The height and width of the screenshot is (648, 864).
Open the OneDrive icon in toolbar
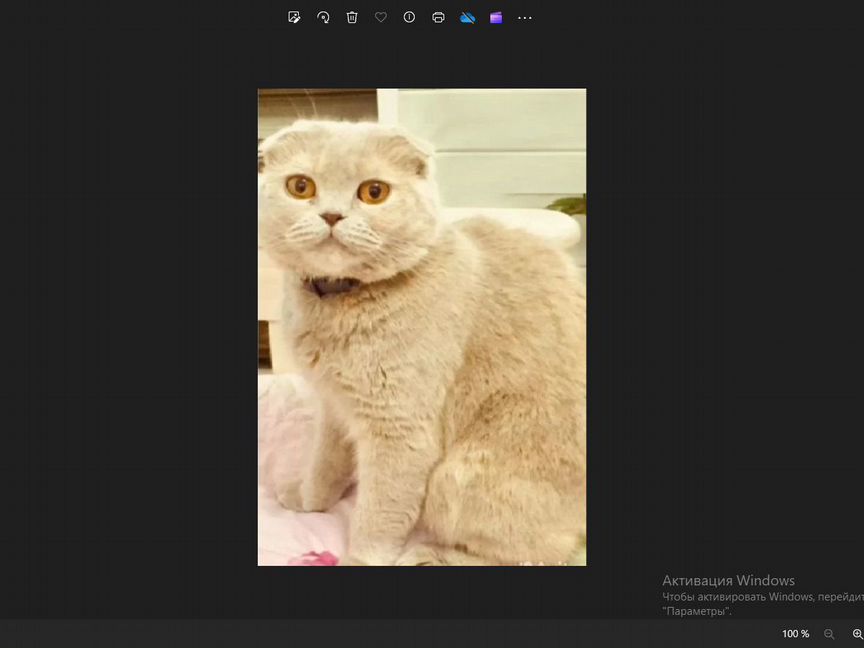tap(468, 17)
